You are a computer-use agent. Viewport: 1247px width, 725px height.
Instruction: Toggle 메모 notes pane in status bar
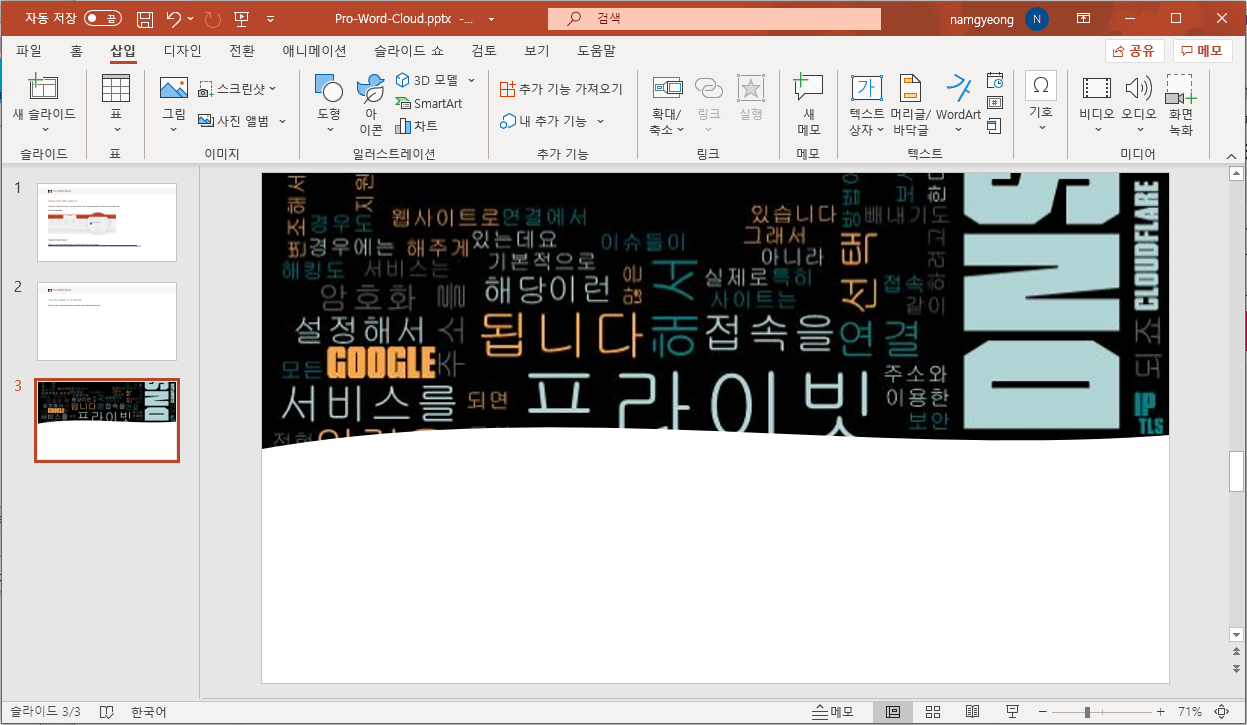click(833, 712)
